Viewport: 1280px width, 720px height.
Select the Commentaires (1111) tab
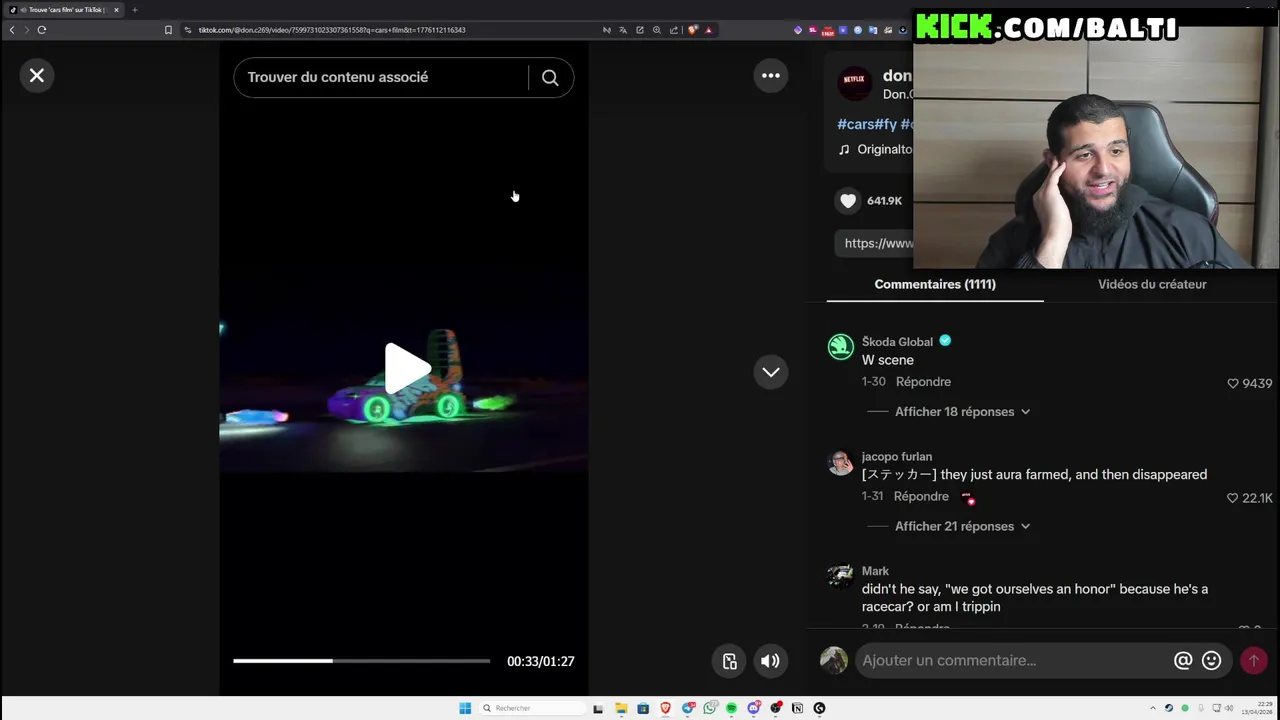pos(935,284)
